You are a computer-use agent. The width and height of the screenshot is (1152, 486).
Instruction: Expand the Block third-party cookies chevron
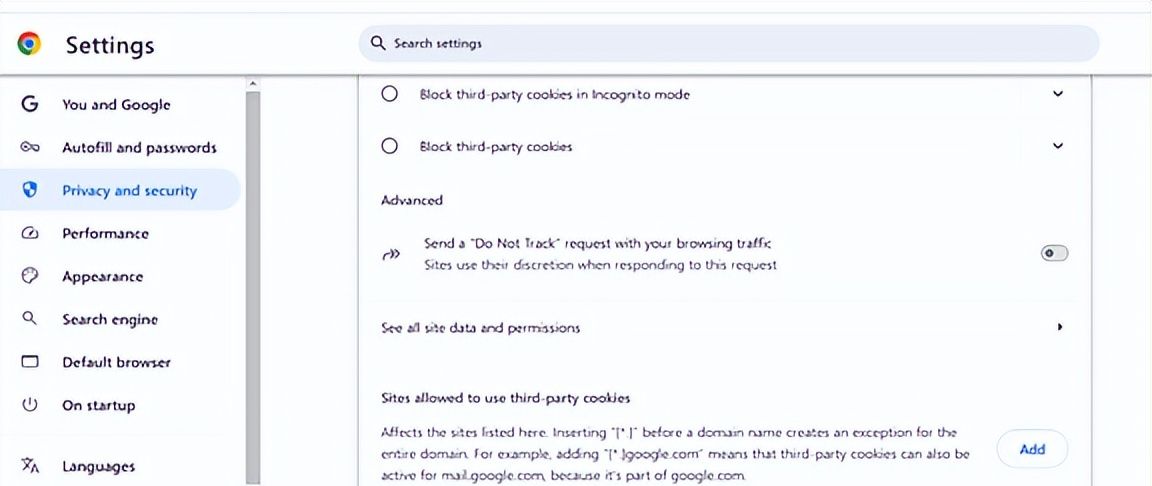pos(1058,146)
